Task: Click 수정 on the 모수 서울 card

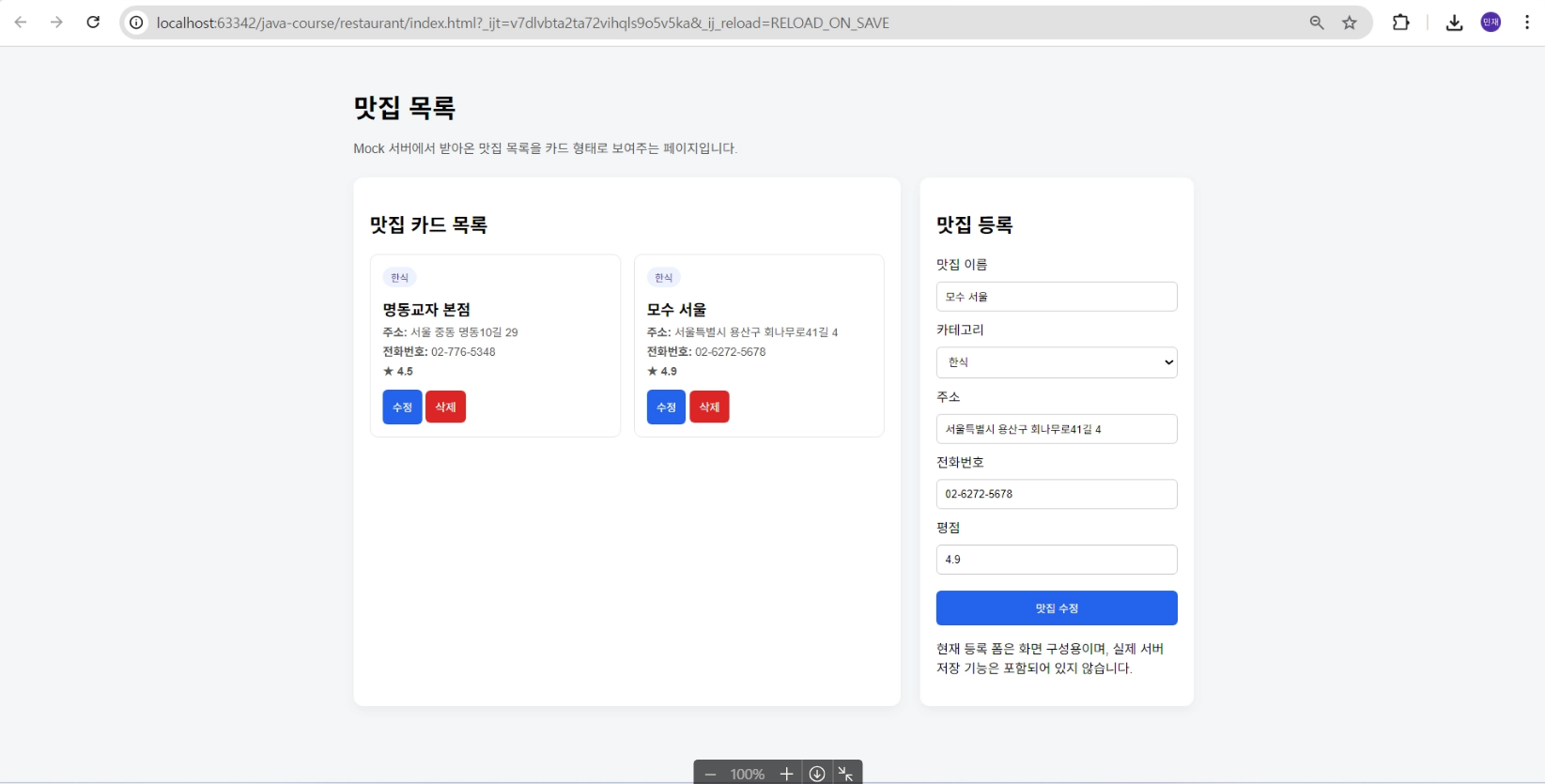Action: click(666, 407)
